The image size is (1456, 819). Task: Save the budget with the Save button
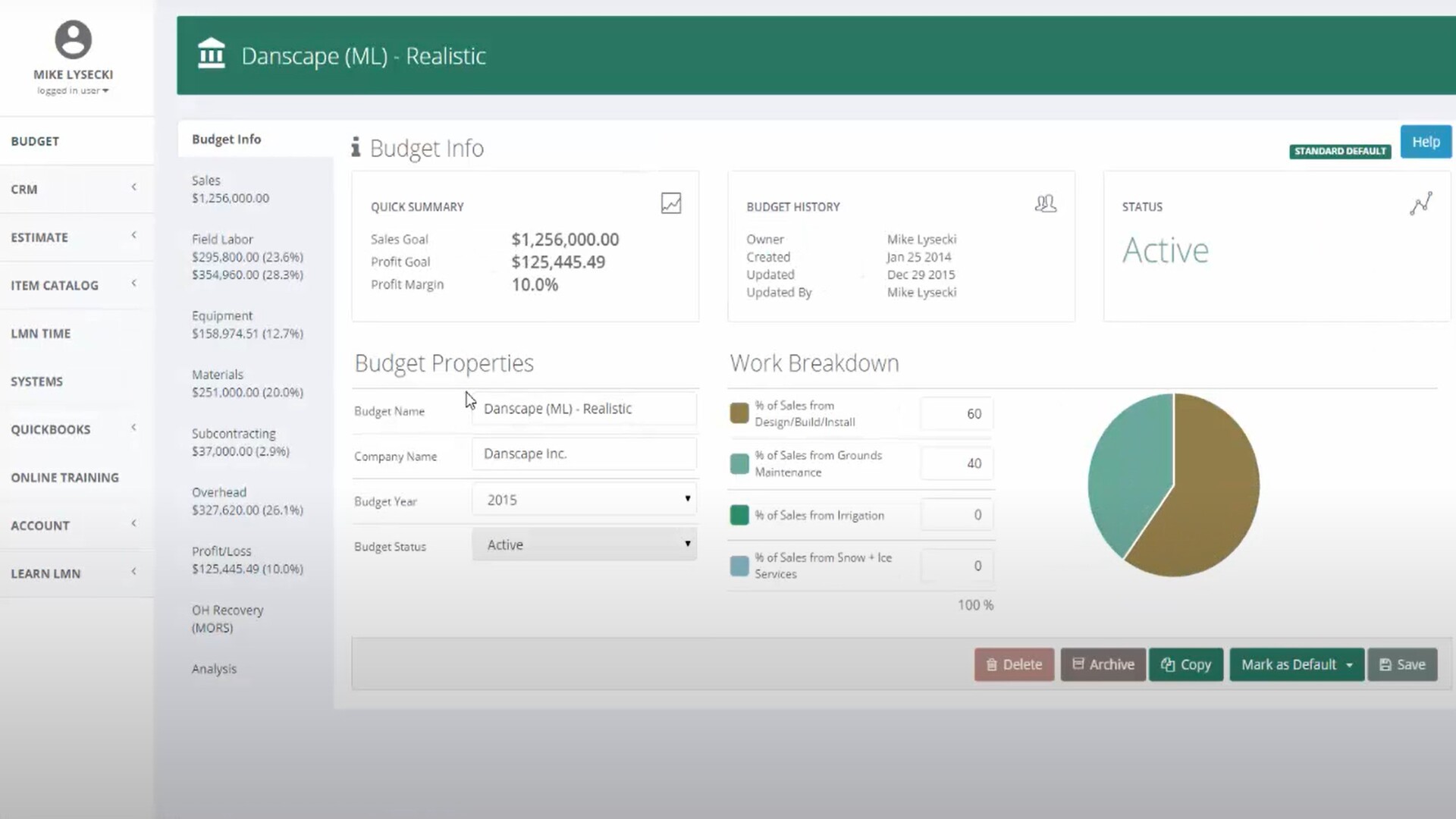[x=1402, y=664]
